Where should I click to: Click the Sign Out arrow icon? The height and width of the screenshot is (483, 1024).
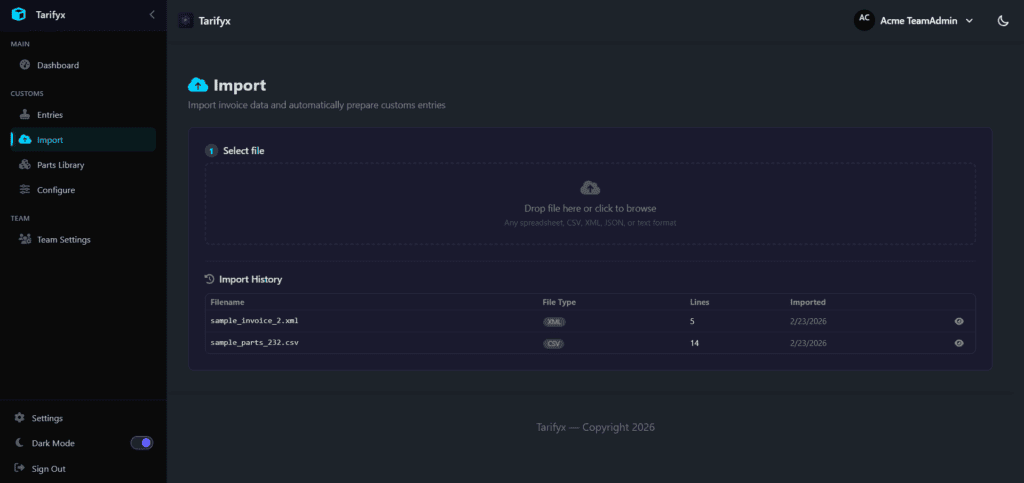19,468
